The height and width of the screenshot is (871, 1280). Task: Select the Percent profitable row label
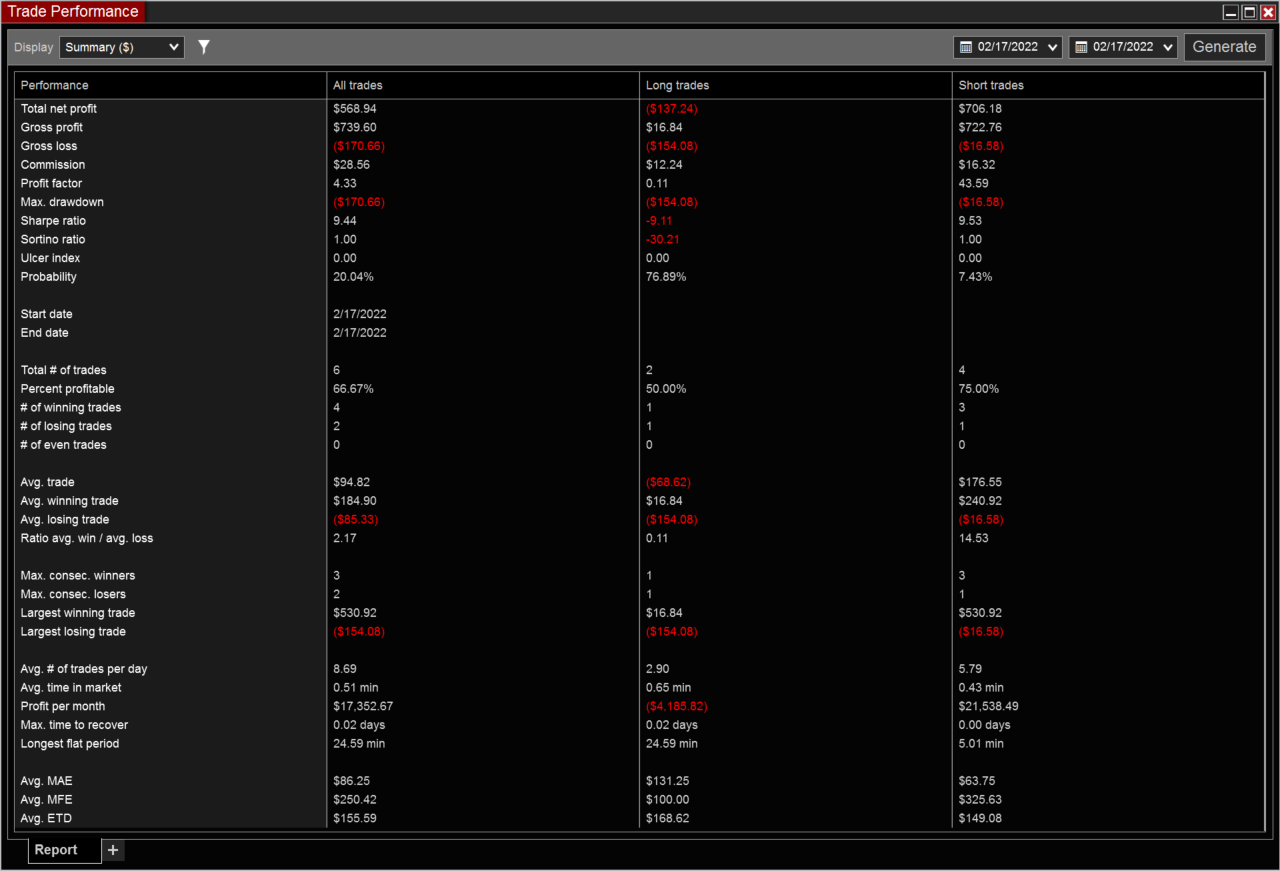tap(68, 389)
